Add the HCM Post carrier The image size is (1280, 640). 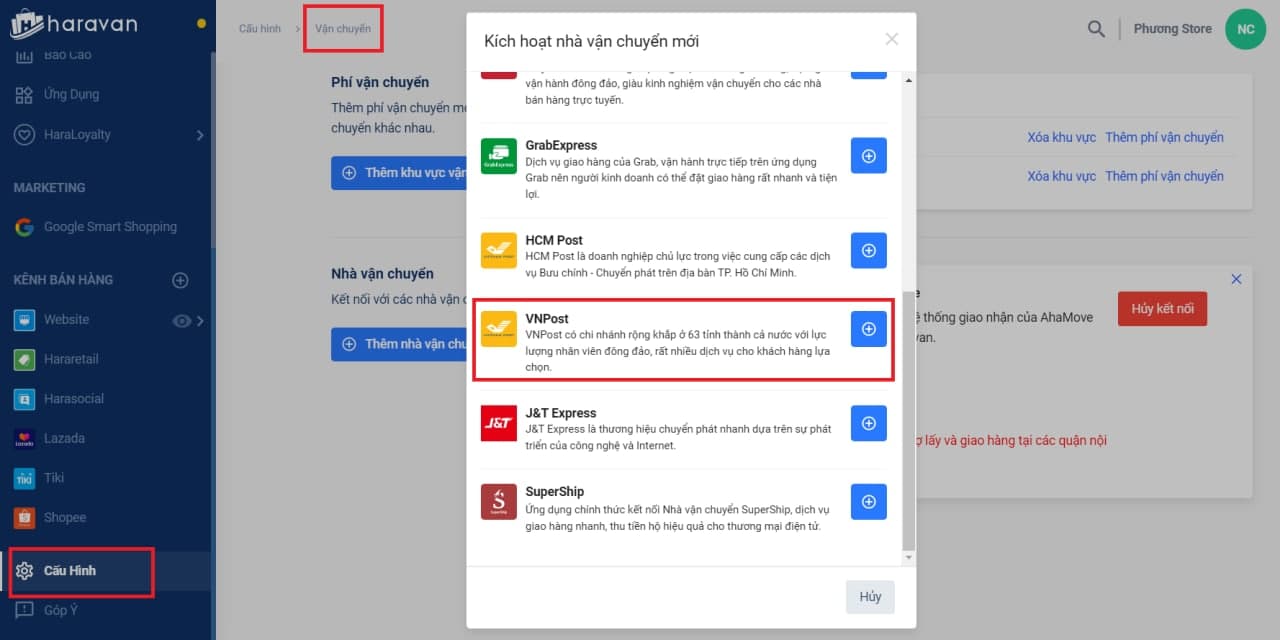(869, 250)
